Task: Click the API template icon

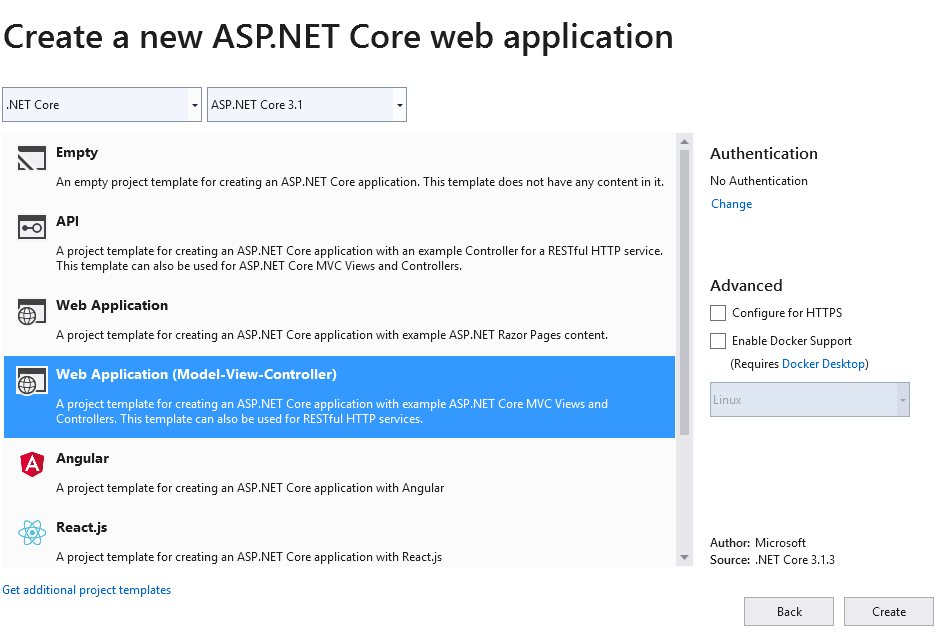Action: pyautogui.click(x=28, y=227)
